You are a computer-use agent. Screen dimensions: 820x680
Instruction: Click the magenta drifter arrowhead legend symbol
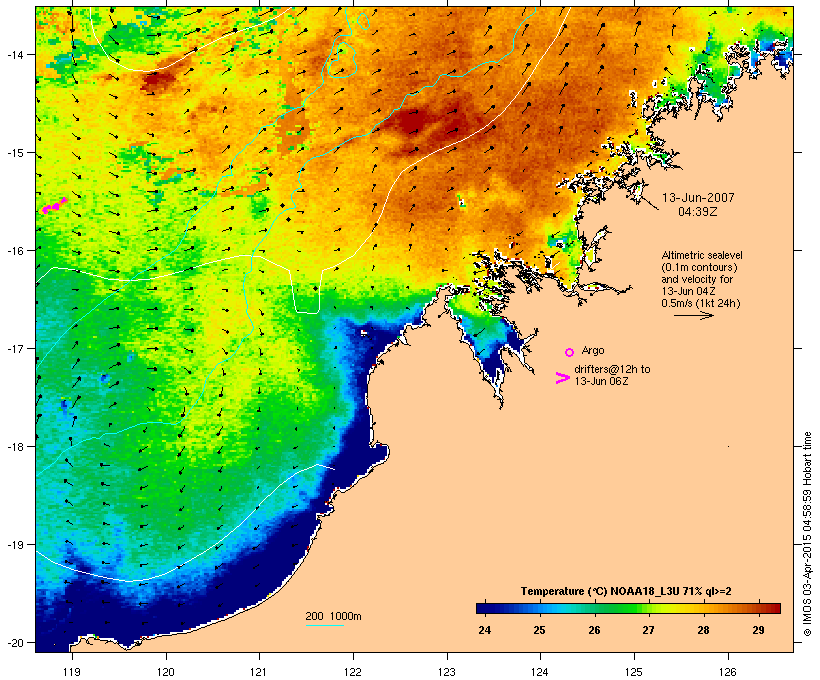click(x=562, y=378)
